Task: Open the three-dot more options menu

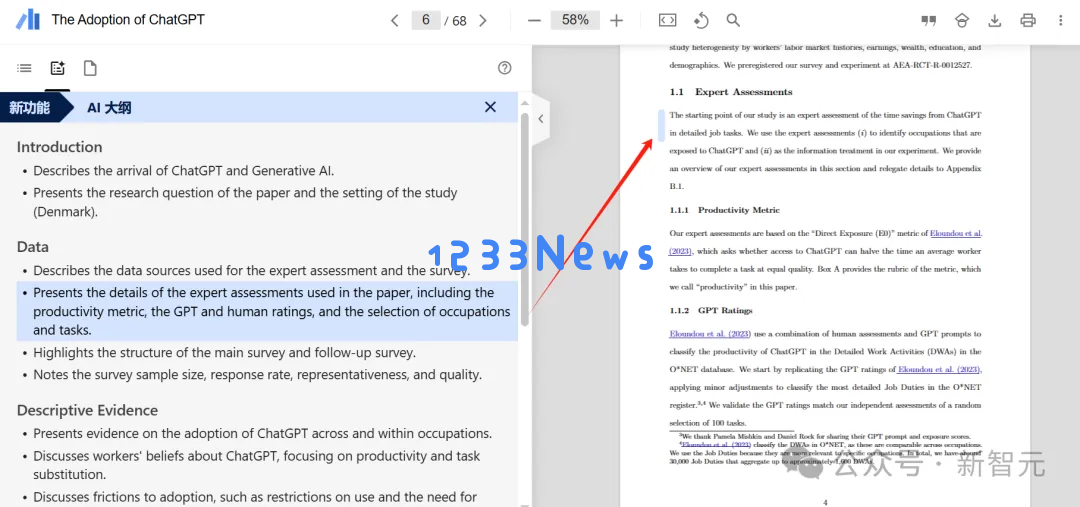Action: click(x=1061, y=21)
